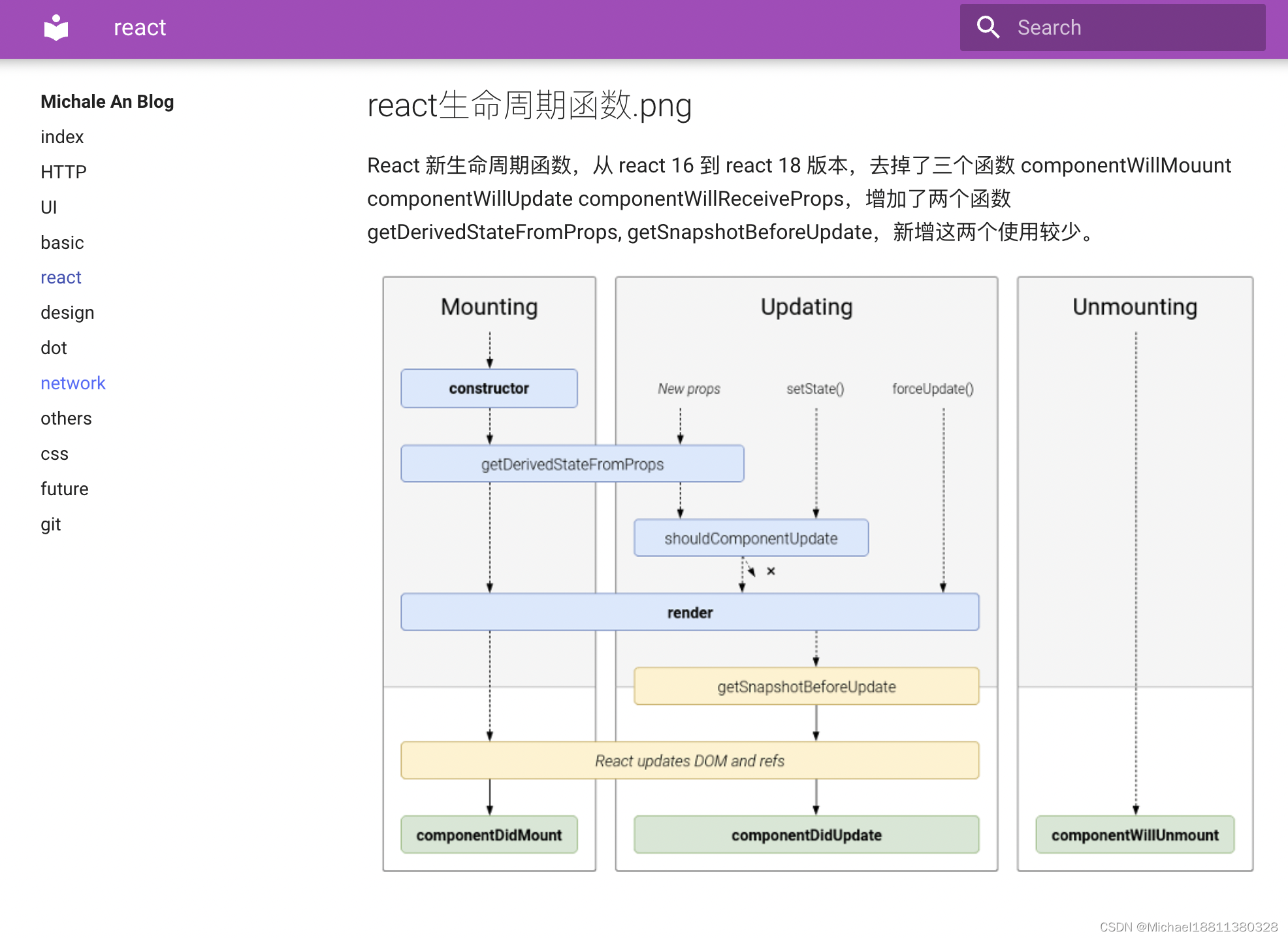Click the book/logo icon top left
The width and height of the screenshot is (1288, 938).
[56, 27]
